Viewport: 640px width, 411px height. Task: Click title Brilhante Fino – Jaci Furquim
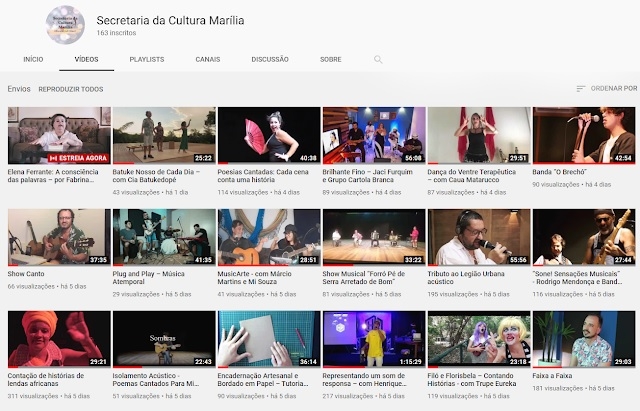(368, 176)
